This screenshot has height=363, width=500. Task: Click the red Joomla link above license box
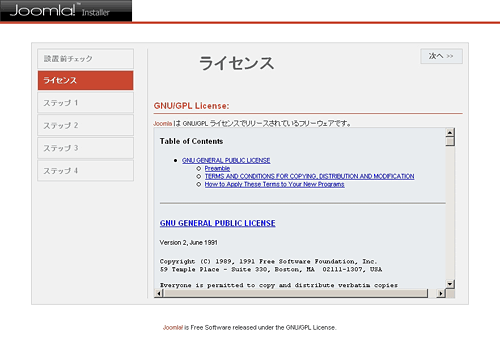[163, 124]
